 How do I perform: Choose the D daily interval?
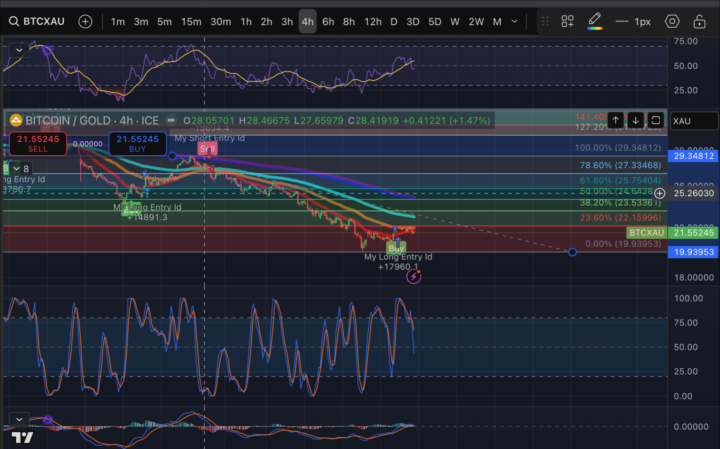394,22
